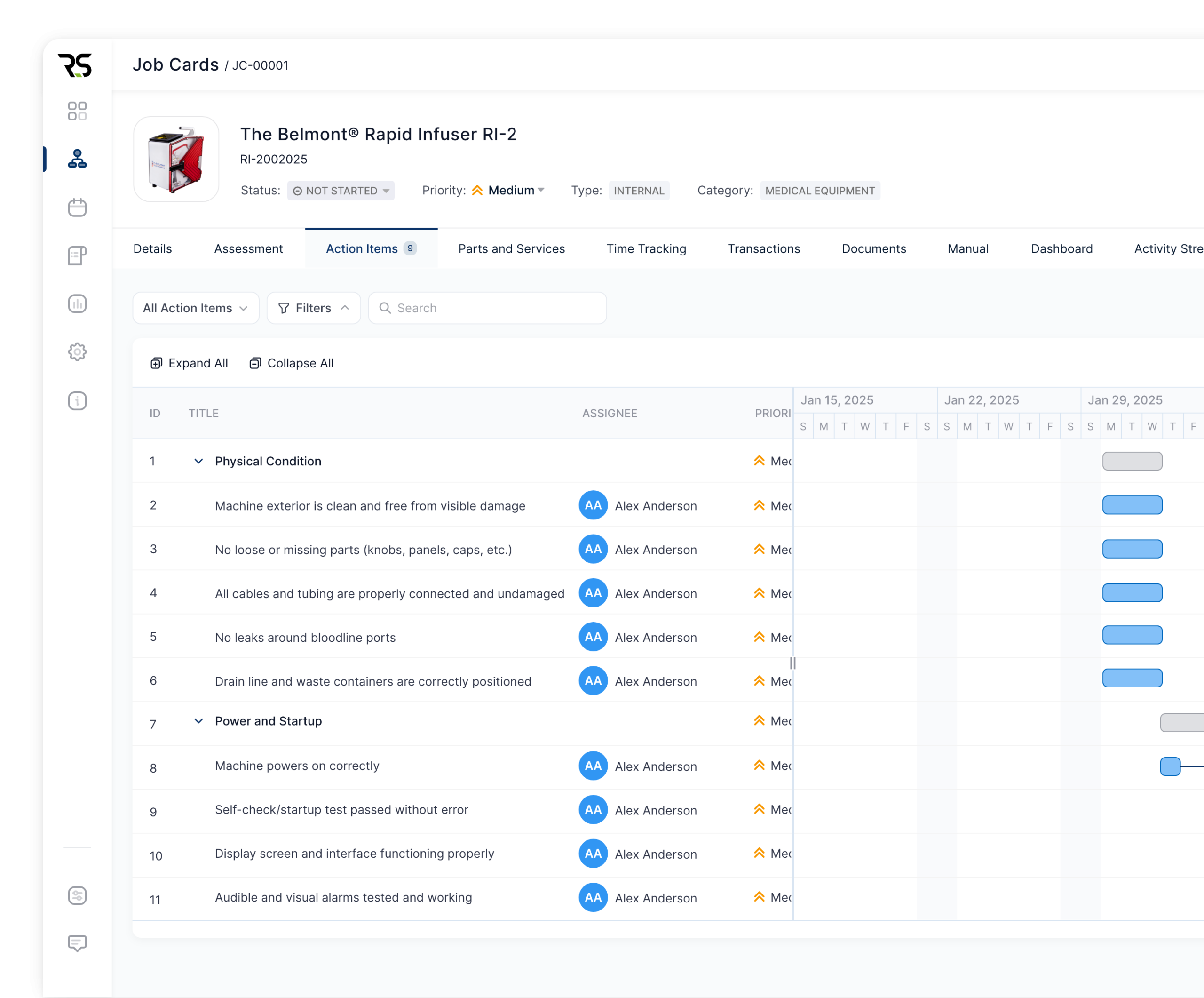Click the ASSIGNEE column header

pos(610,413)
